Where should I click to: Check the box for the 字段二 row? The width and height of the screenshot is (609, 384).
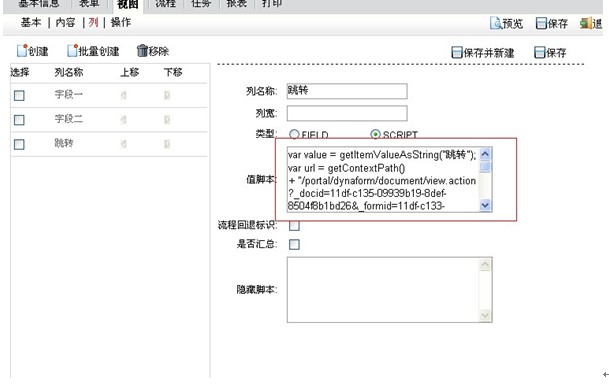pyautogui.click(x=19, y=120)
